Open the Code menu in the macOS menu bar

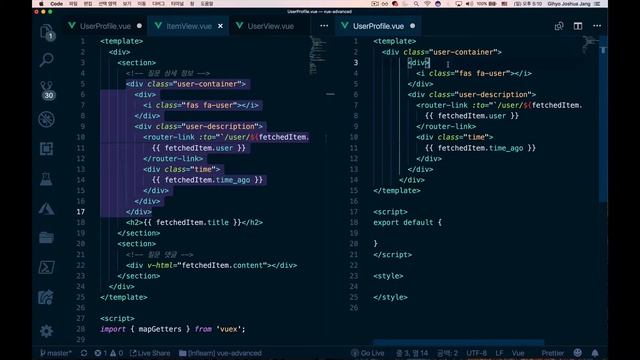pyautogui.click(x=56, y=4)
